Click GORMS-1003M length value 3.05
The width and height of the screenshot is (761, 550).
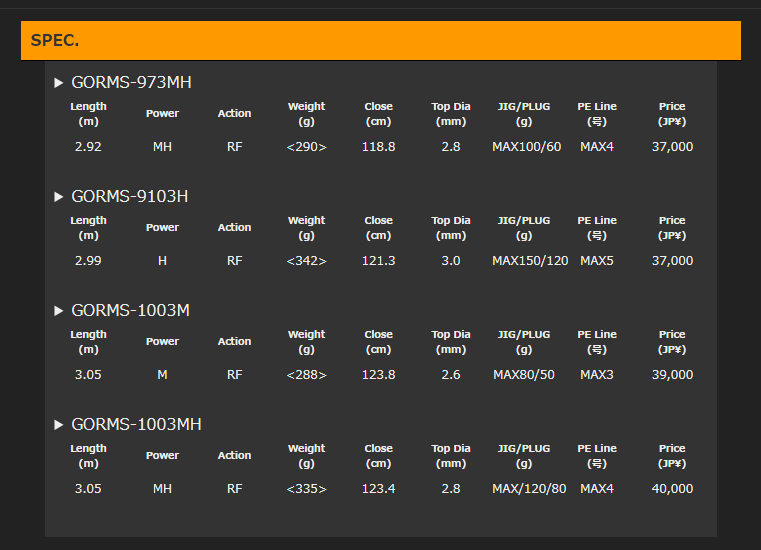tap(88, 375)
